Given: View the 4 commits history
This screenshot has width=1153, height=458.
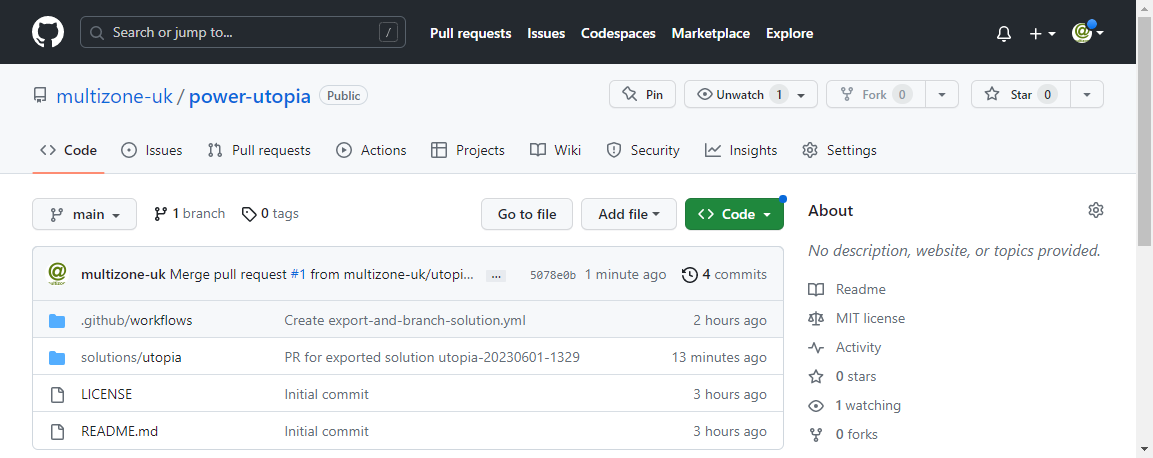Looking at the screenshot, I should pyautogui.click(x=724, y=274).
